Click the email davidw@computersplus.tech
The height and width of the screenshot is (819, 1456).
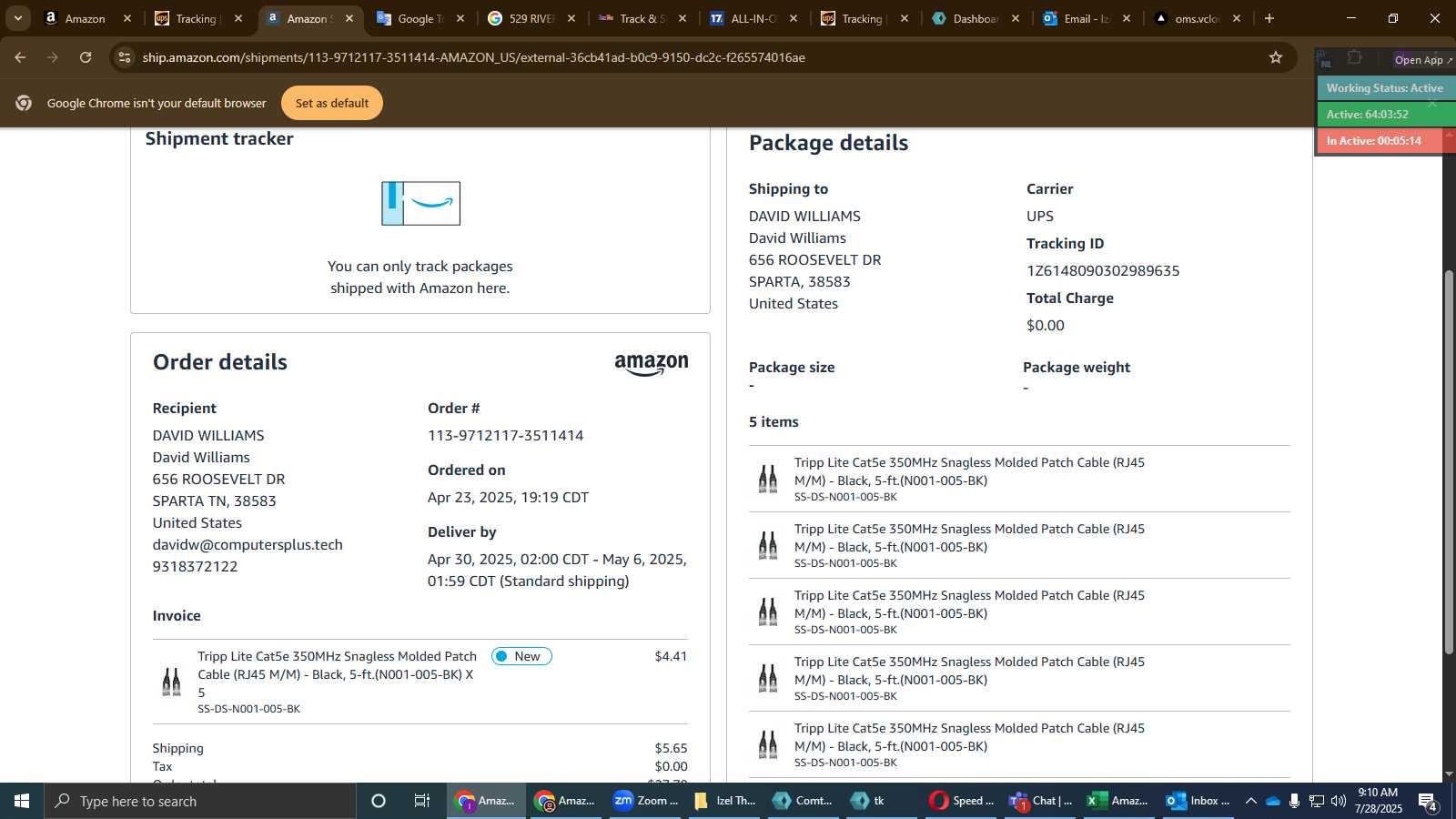click(x=248, y=545)
